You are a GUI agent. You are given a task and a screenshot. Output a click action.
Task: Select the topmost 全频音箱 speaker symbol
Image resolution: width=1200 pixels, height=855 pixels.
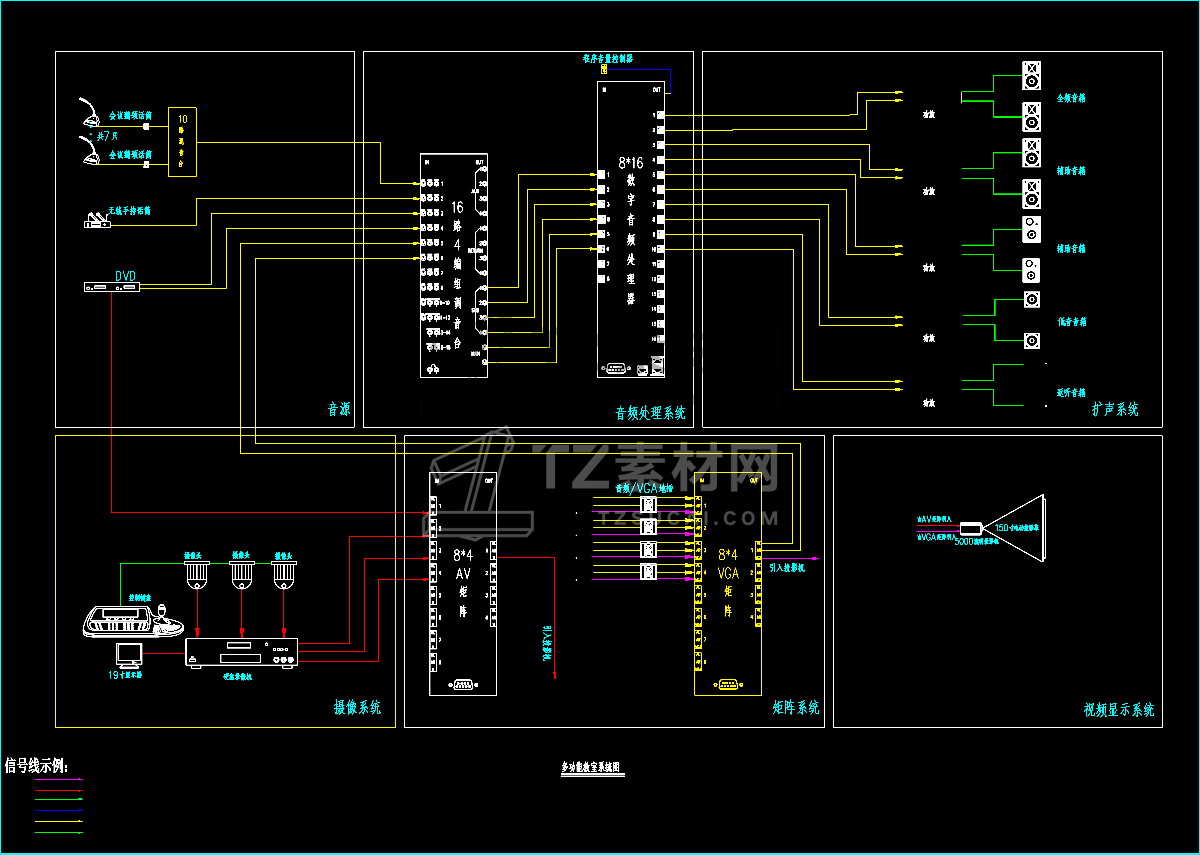pyautogui.click(x=1031, y=75)
